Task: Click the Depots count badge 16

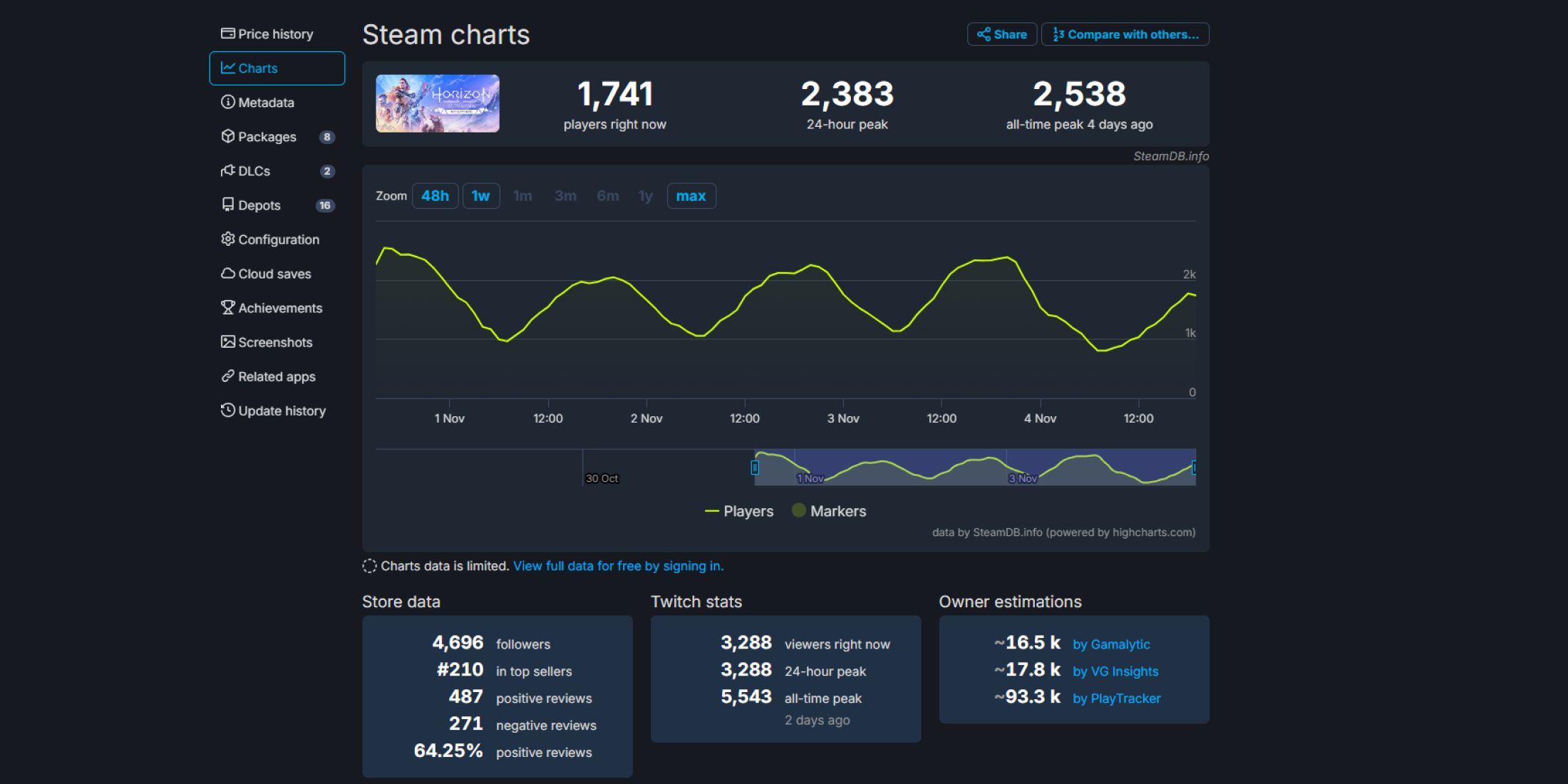Action: pyautogui.click(x=325, y=205)
